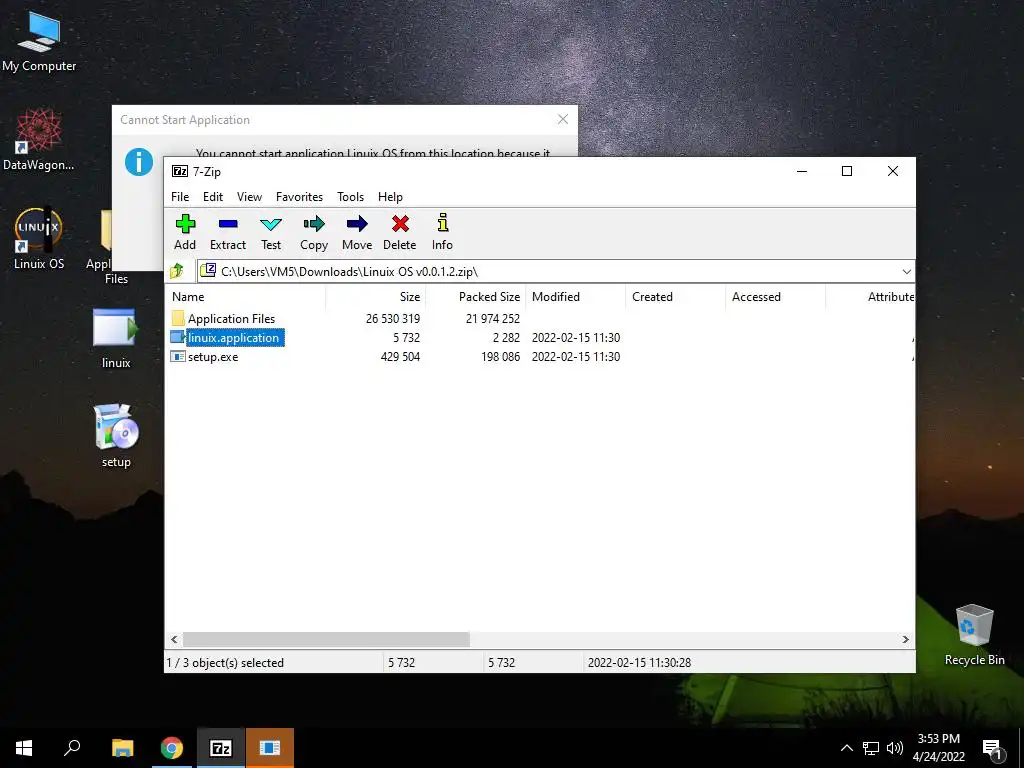Click the Extract toolbar icon
Viewport: 1024px width, 768px height.
coord(228,224)
